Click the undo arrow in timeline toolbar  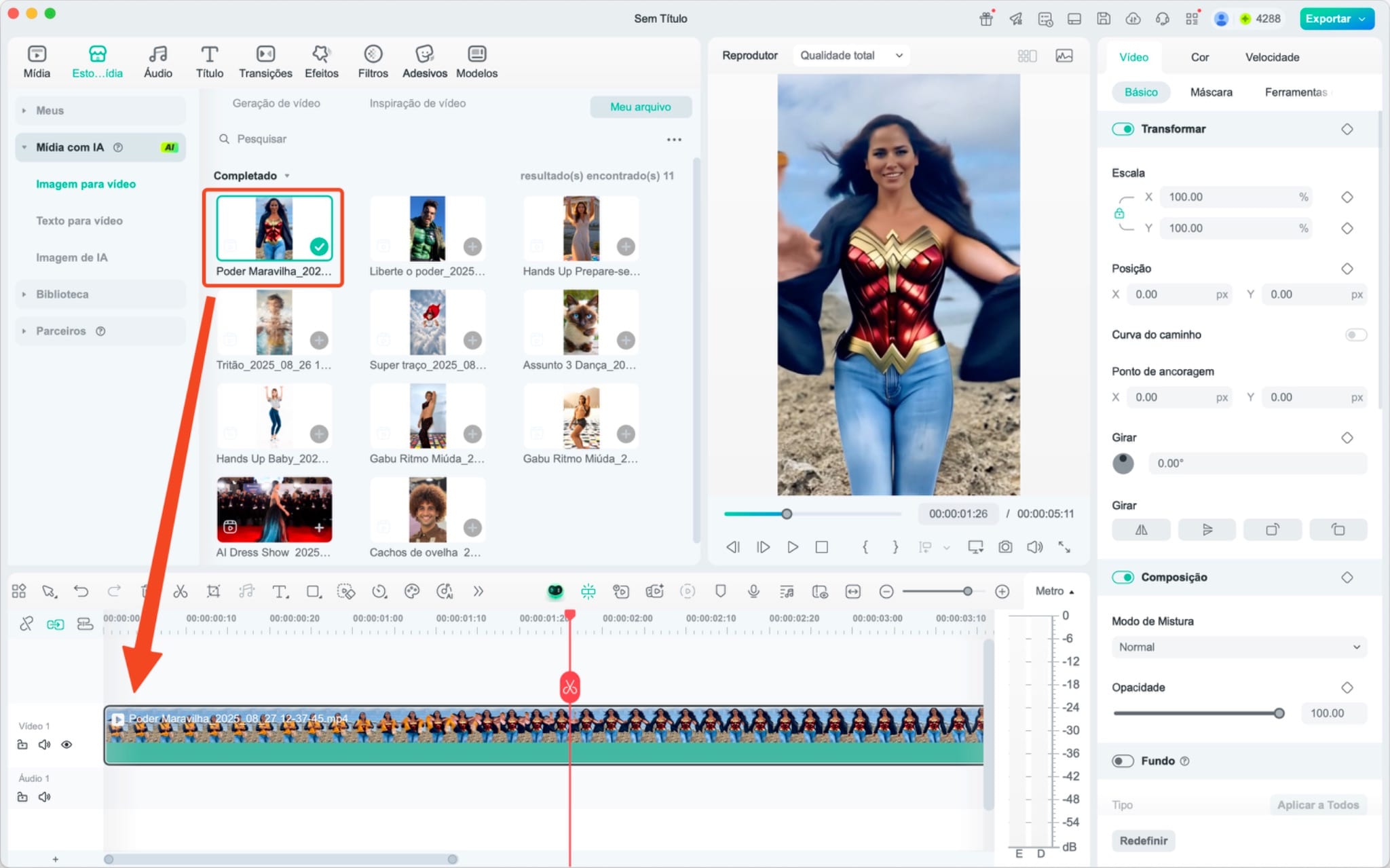click(x=81, y=591)
